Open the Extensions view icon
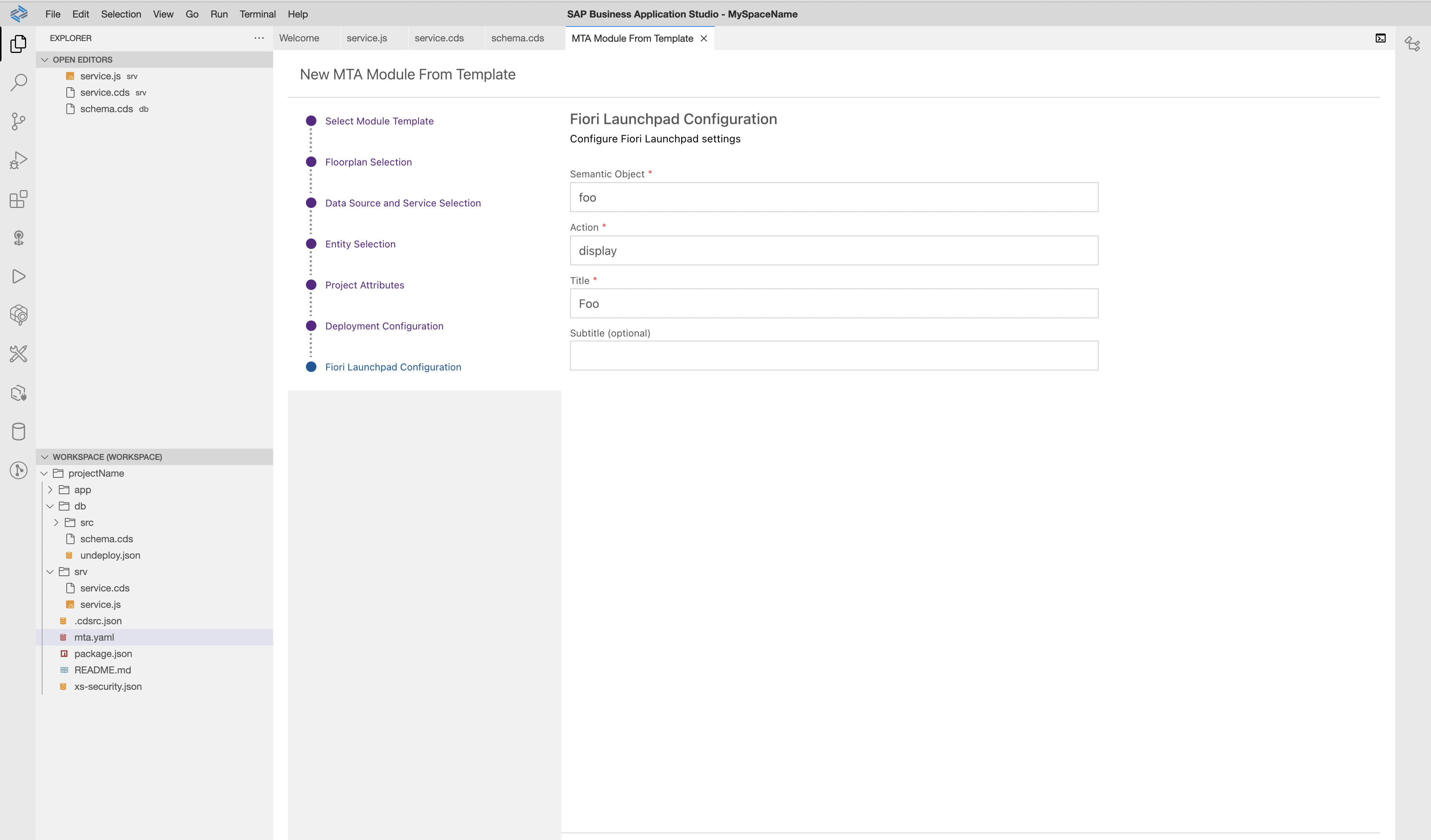The width and height of the screenshot is (1431, 840). pyautogui.click(x=18, y=199)
